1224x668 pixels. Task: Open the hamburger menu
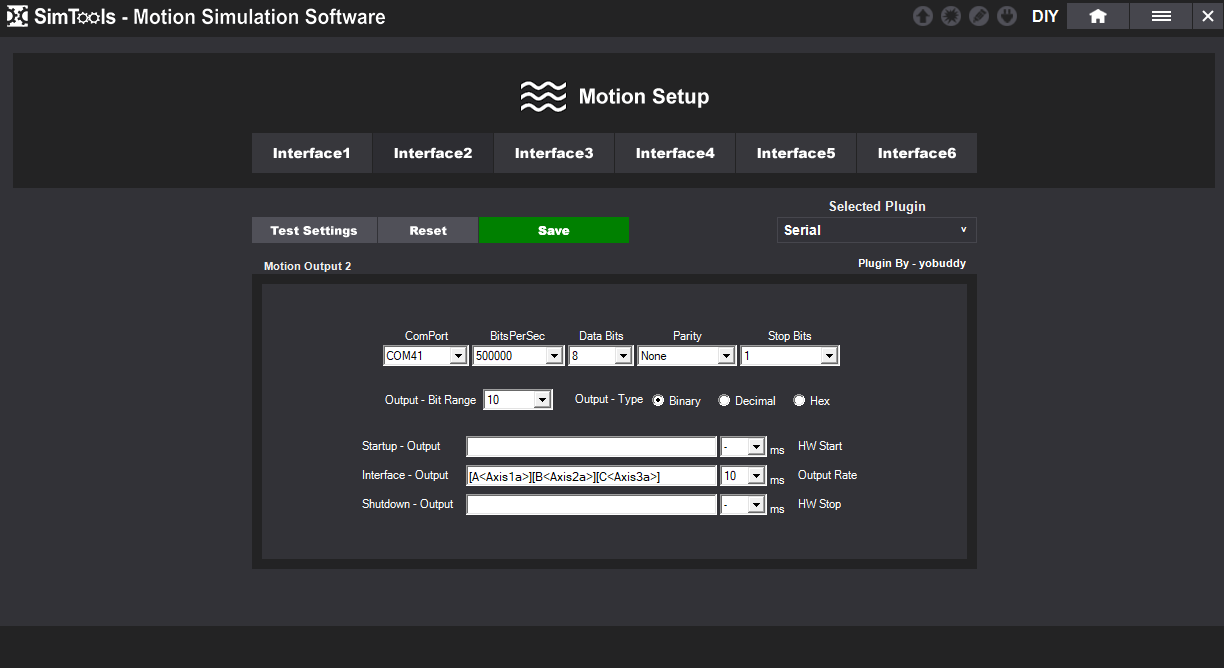[1161, 16]
